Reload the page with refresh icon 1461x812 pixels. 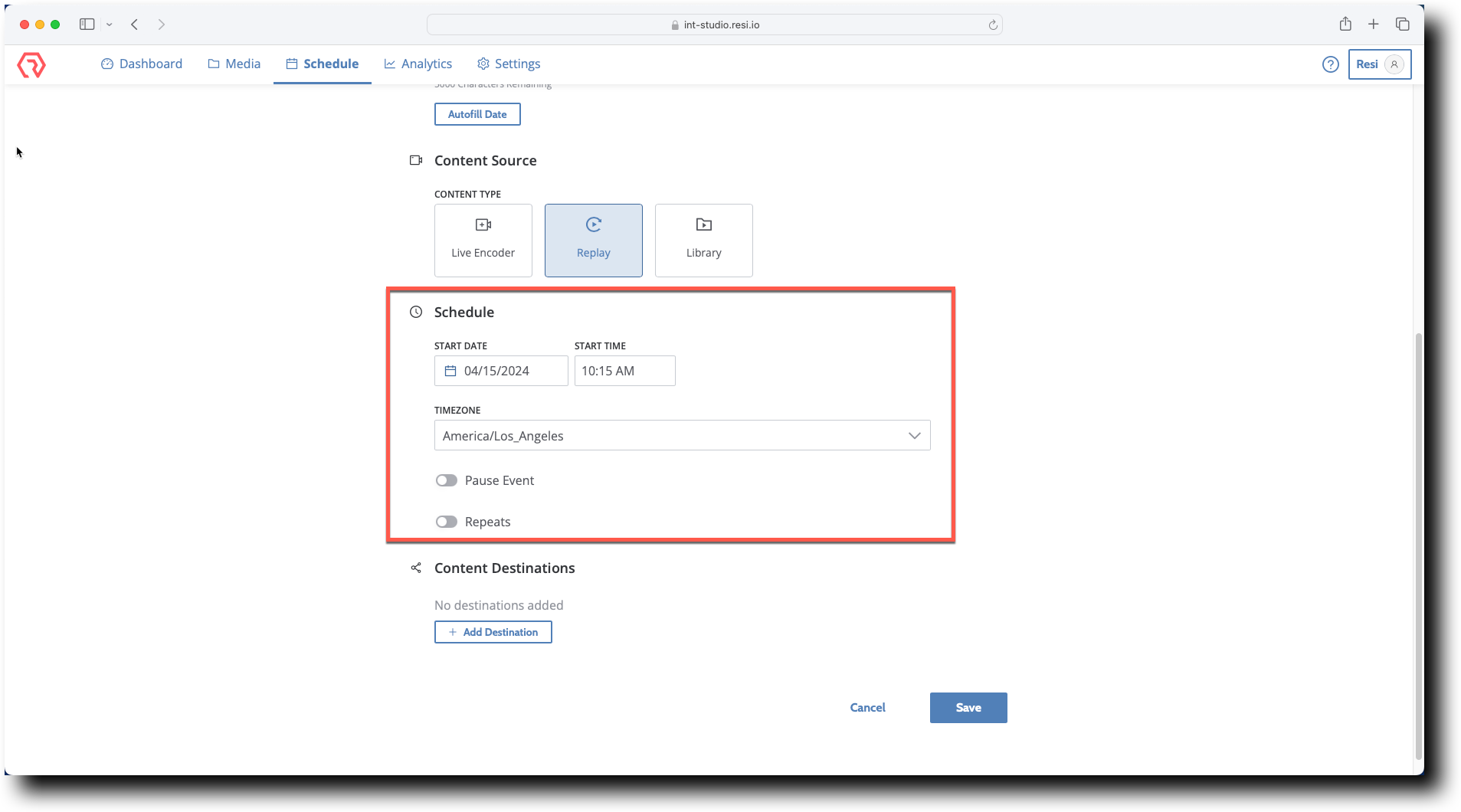[993, 25]
